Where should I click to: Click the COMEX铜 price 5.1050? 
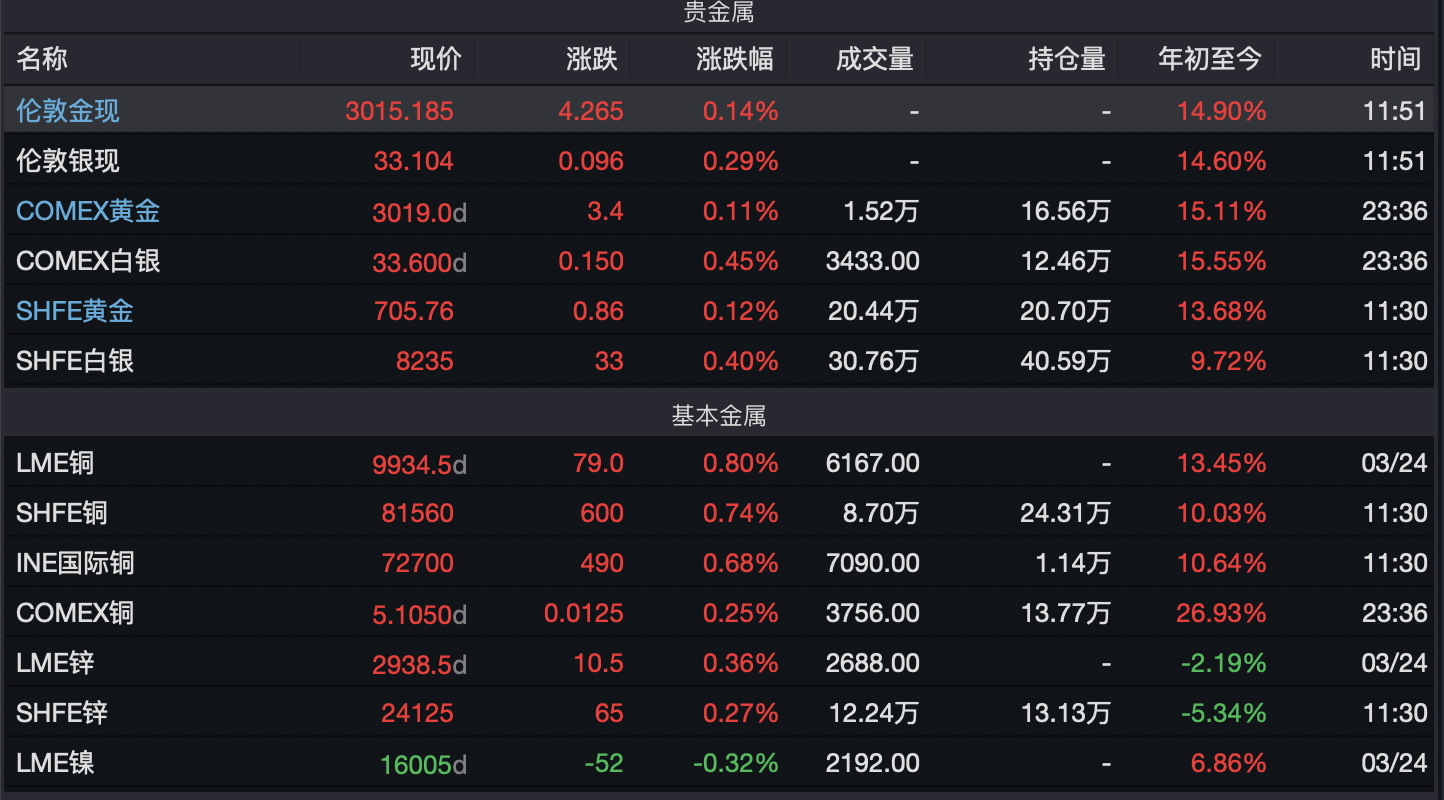tap(412, 613)
